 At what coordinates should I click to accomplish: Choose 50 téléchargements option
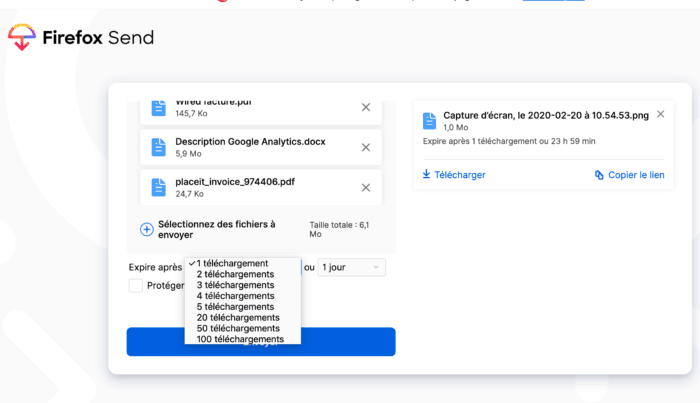point(237,328)
